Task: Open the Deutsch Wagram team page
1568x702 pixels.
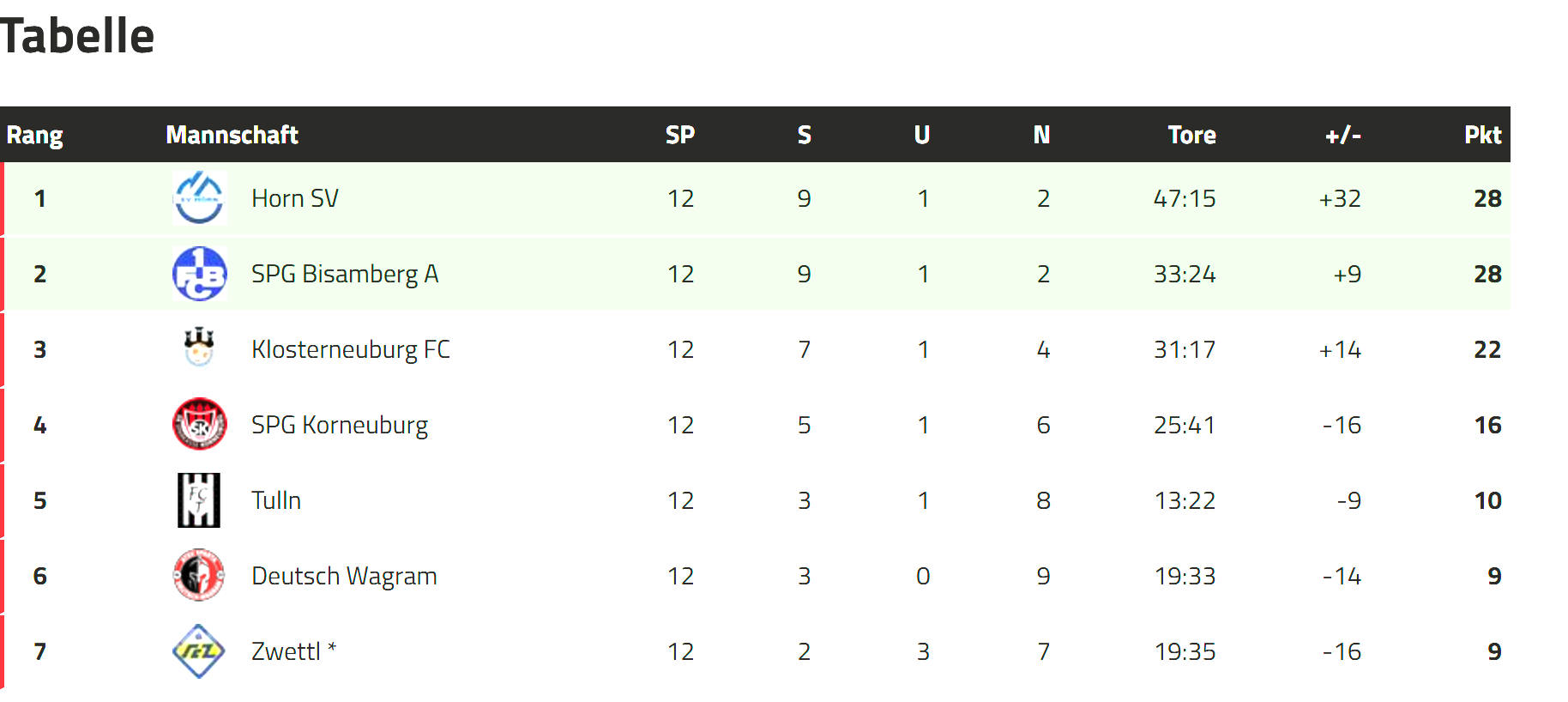Action: 344,576
